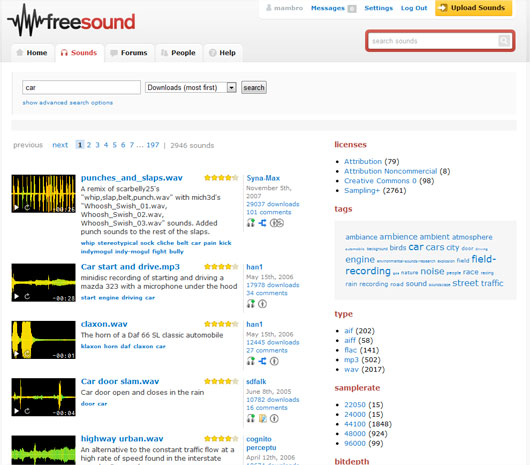Filter by Creative Commons 0 license

pos(380,181)
